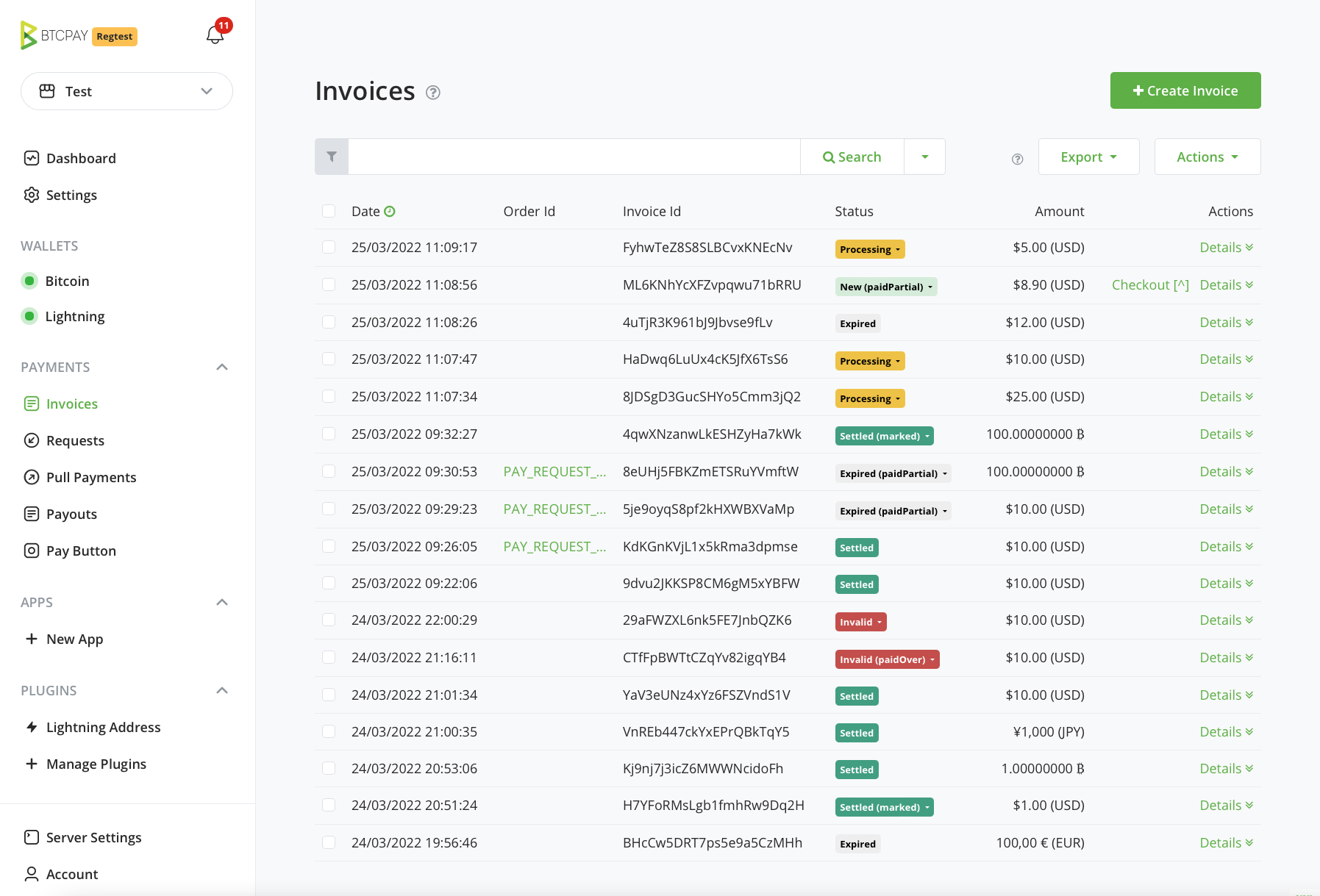Collapse the Apps sidebar section
The height and width of the screenshot is (896, 1320).
[x=222, y=602]
